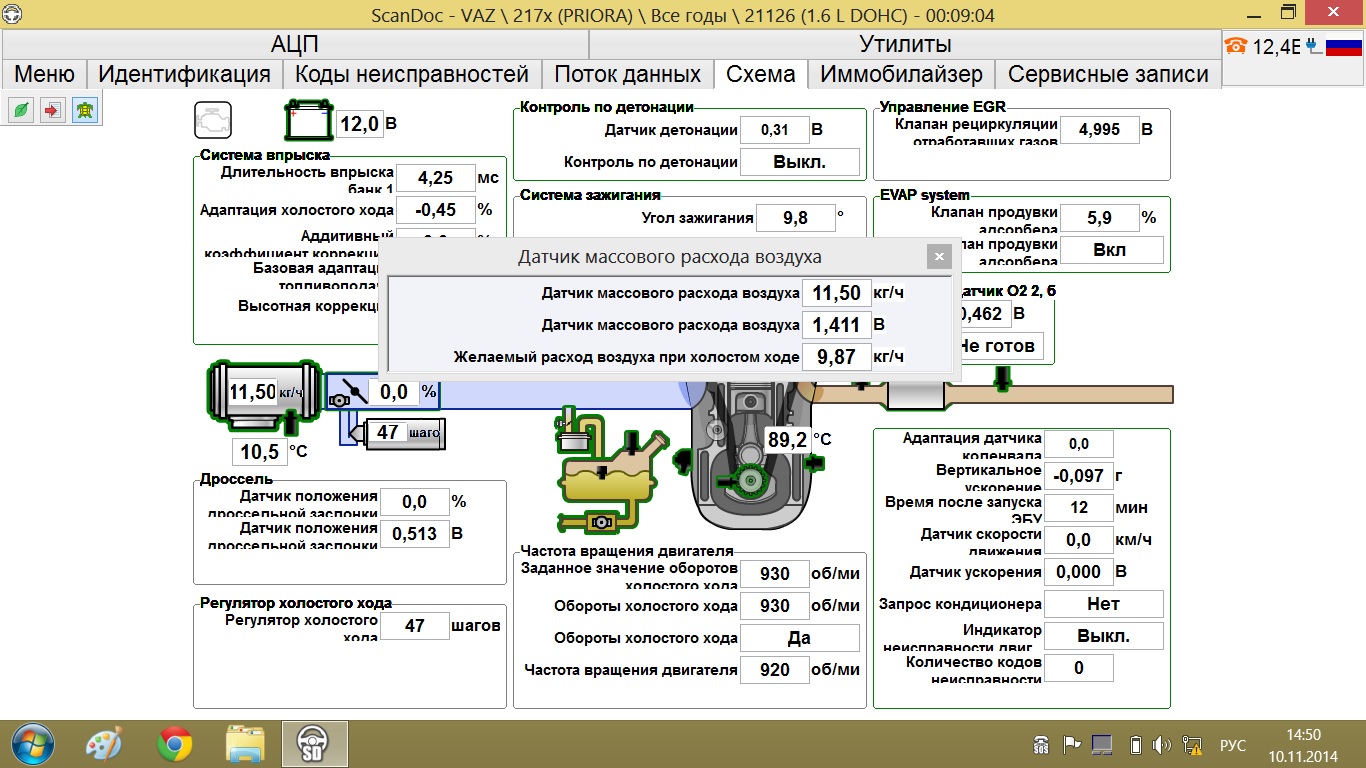Click coolant temperature value 89,2
The image size is (1366, 768).
[x=787, y=439]
